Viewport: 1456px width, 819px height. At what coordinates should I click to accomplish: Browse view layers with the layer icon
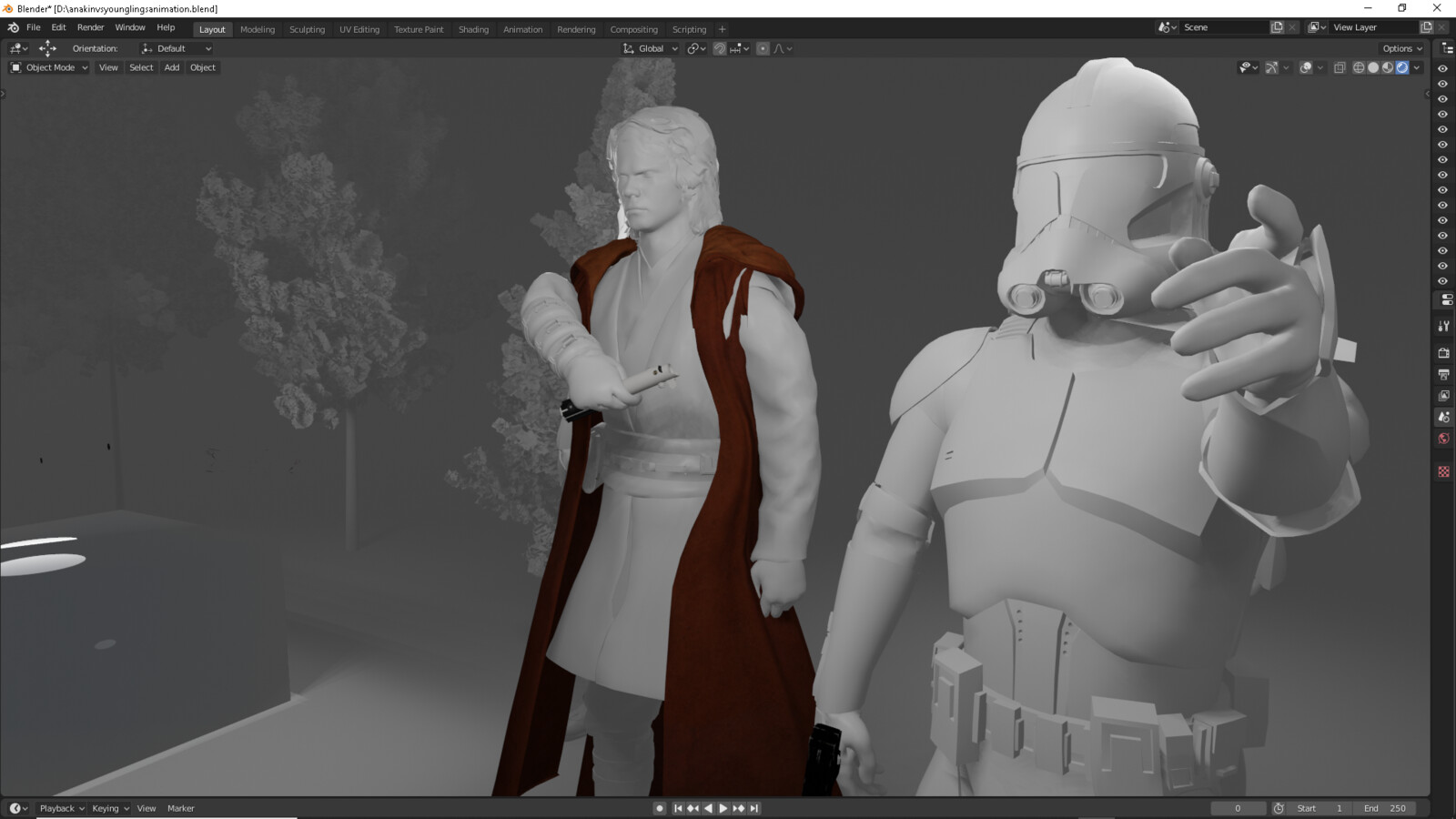point(1317,27)
